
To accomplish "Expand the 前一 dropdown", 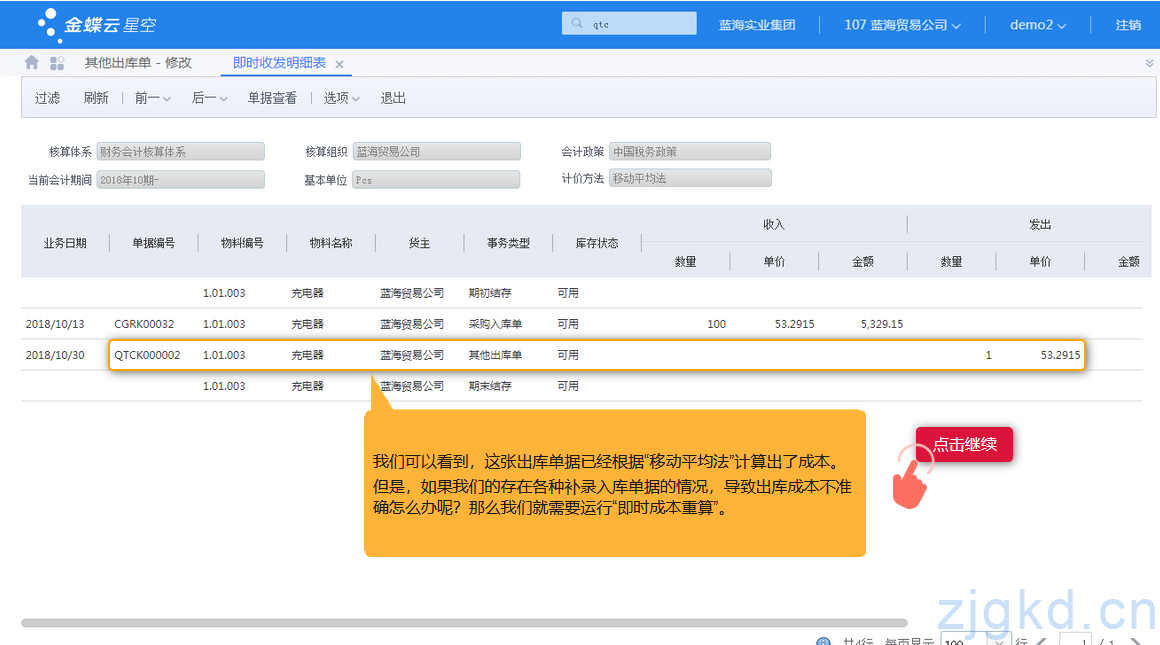I will (x=152, y=98).
